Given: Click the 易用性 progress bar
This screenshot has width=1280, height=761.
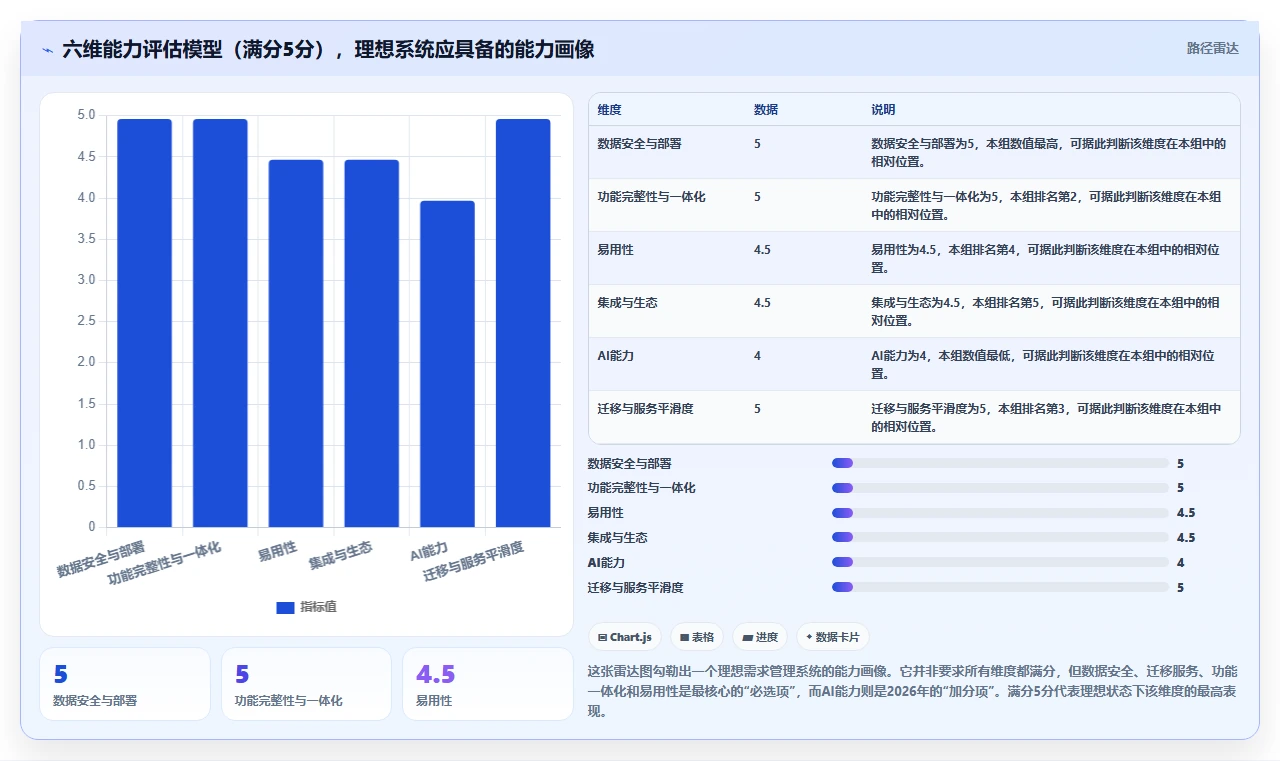Looking at the screenshot, I should click(1000, 513).
